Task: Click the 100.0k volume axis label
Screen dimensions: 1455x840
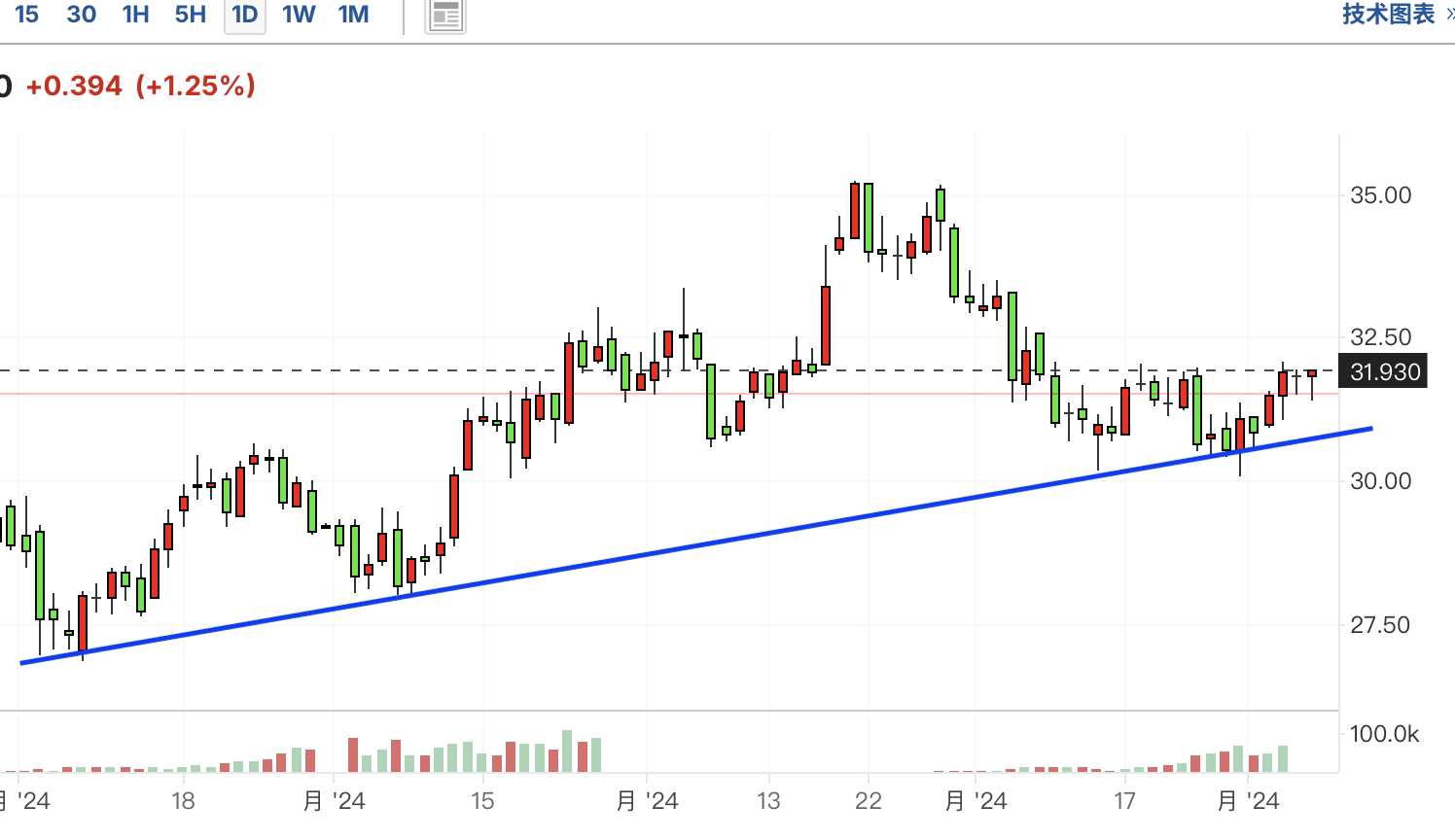Action: click(1385, 734)
